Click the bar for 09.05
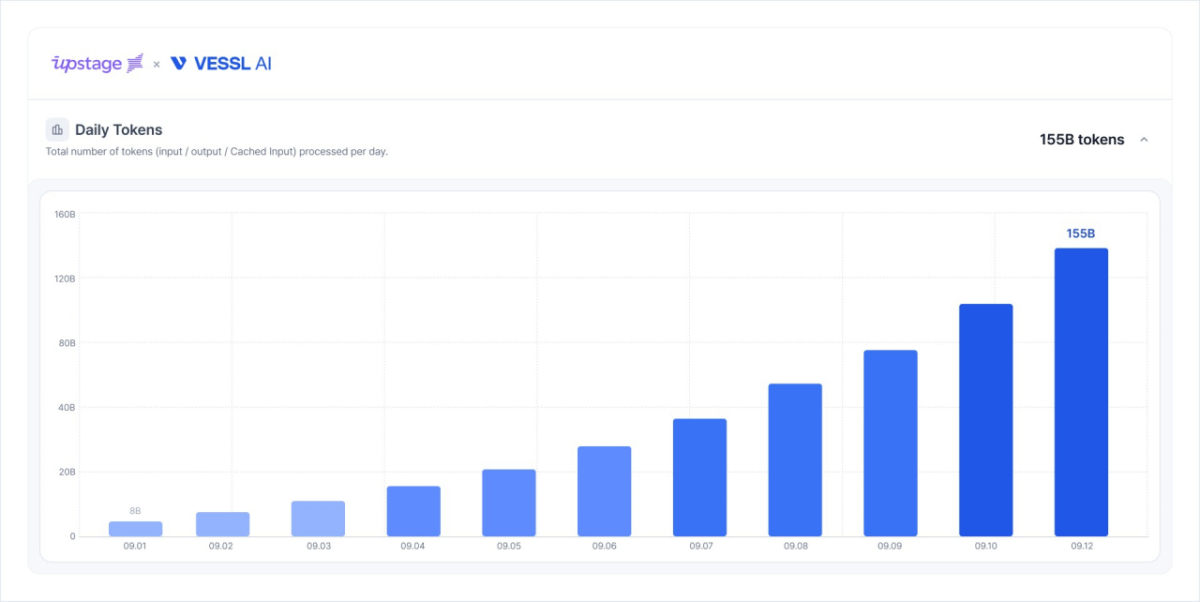The width and height of the screenshot is (1200, 602). point(509,503)
